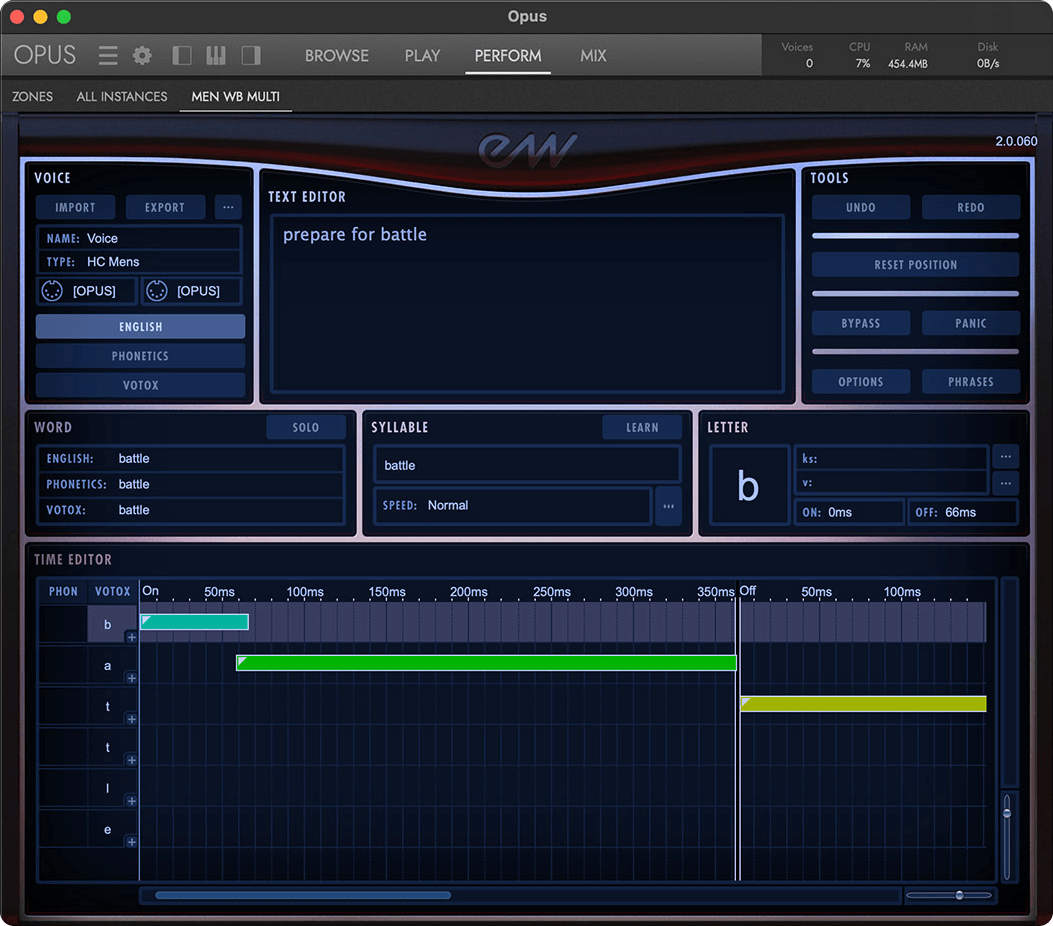Click the REDO button
The height and width of the screenshot is (926, 1053).
[x=971, y=207]
